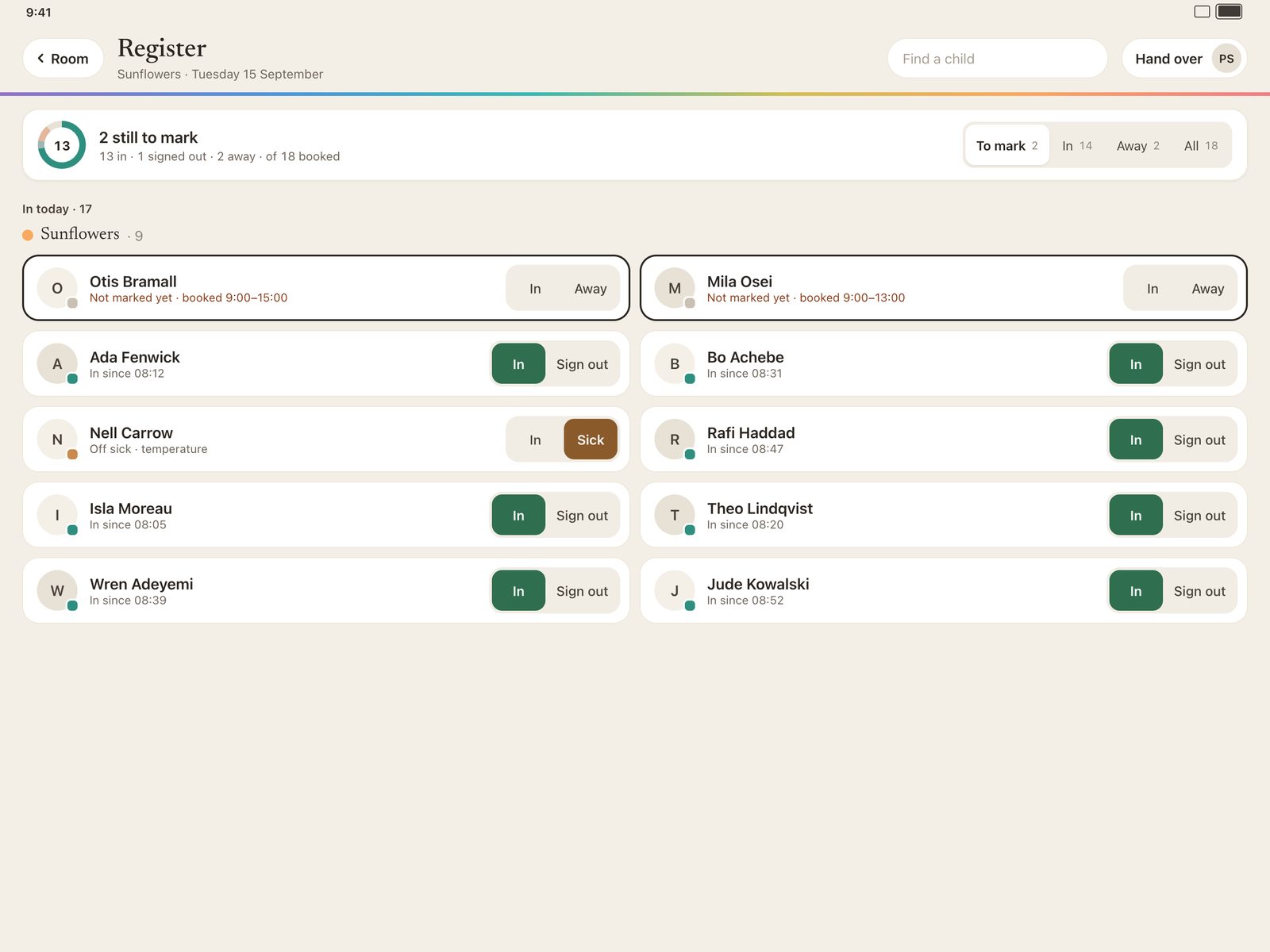Open Bo Achebe's avatar B
Screen dimensions: 1270x952
tap(675, 364)
